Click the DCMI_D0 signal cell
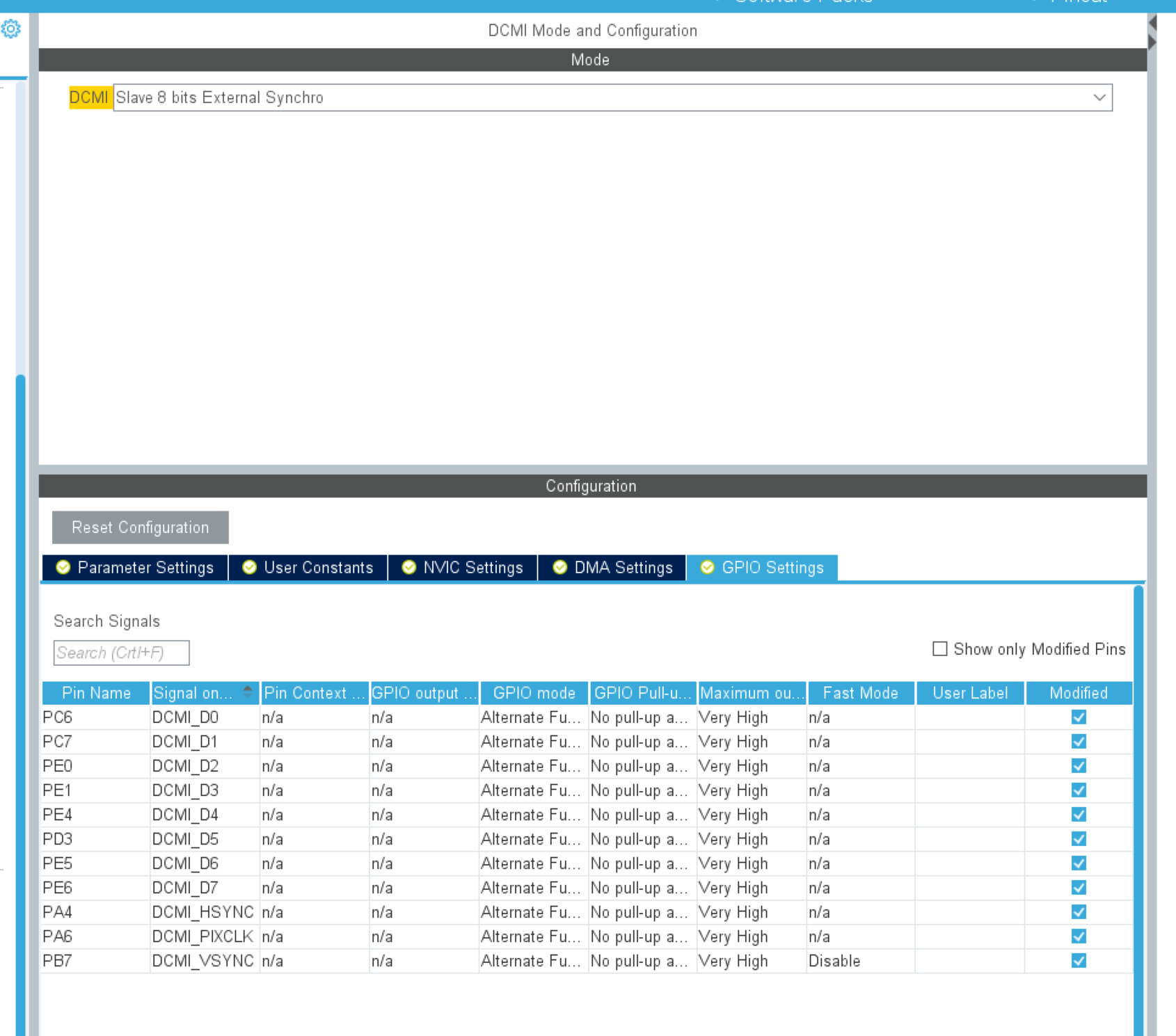Screen dimensions: 1176x1036 [205, 717]
